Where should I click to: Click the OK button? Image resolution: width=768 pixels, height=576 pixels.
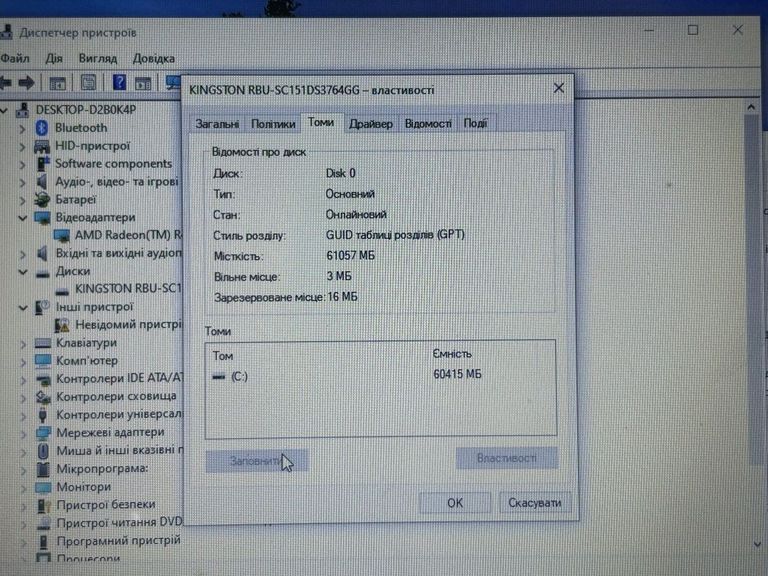(x=454, y=503)
